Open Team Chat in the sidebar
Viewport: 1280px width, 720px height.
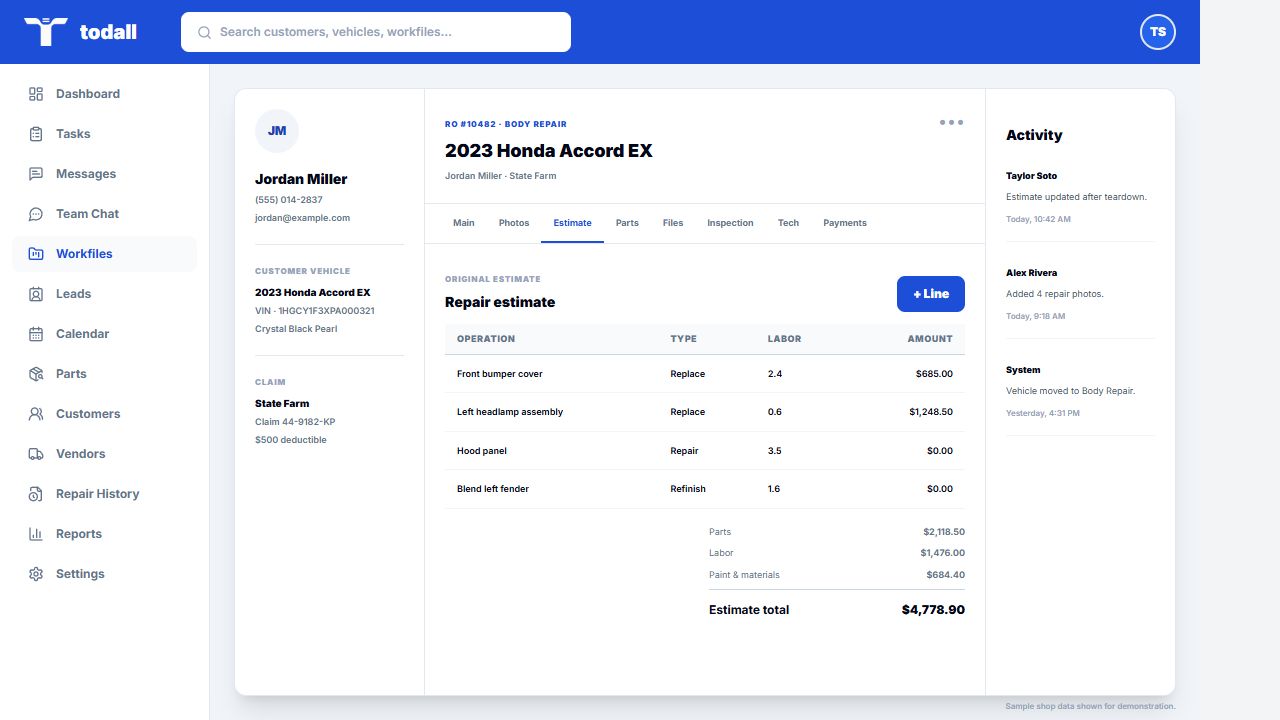pyautogui.click(x=104, y=214)
